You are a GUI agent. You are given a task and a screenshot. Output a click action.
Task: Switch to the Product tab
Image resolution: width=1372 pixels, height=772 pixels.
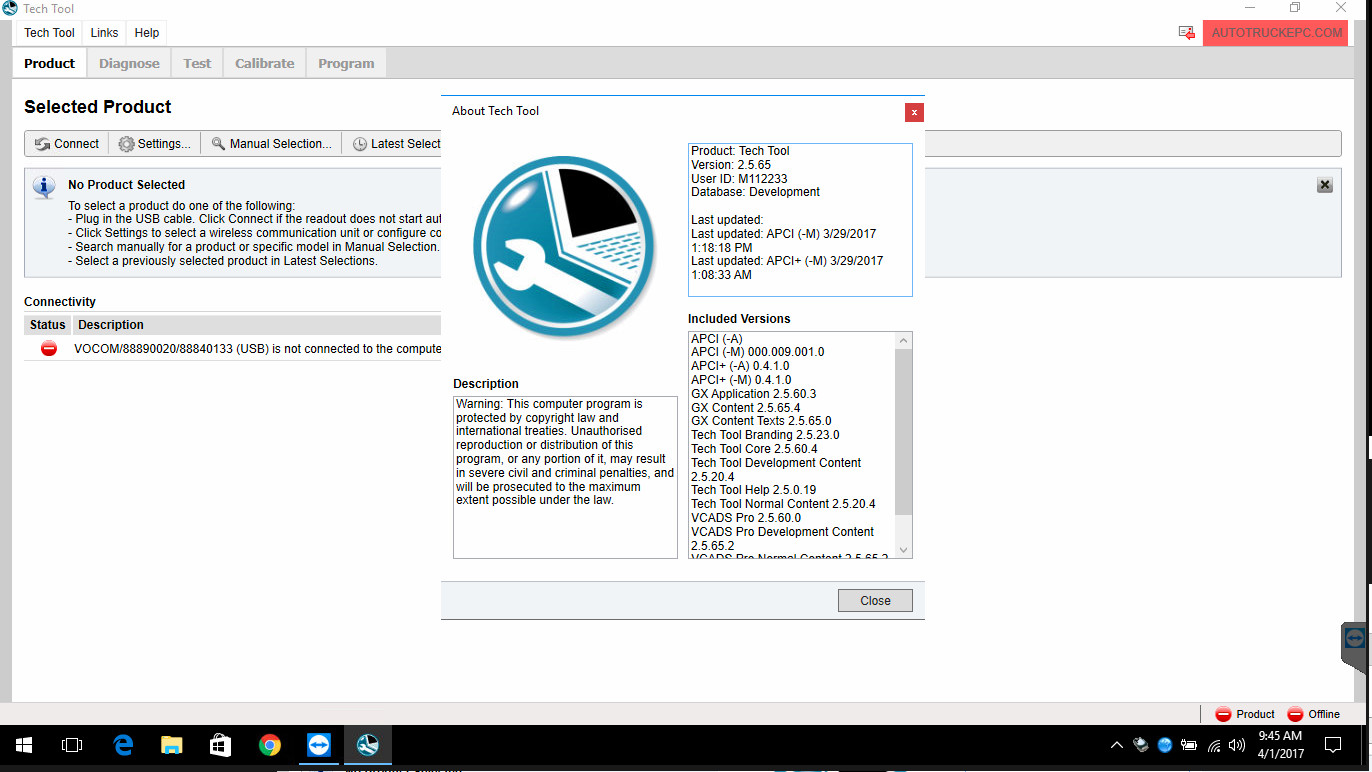click(50, 63)
